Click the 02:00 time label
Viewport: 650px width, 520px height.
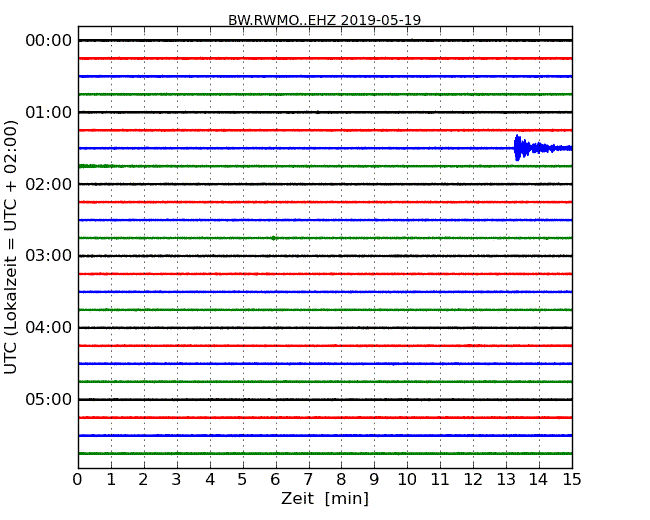click(49, 184)
